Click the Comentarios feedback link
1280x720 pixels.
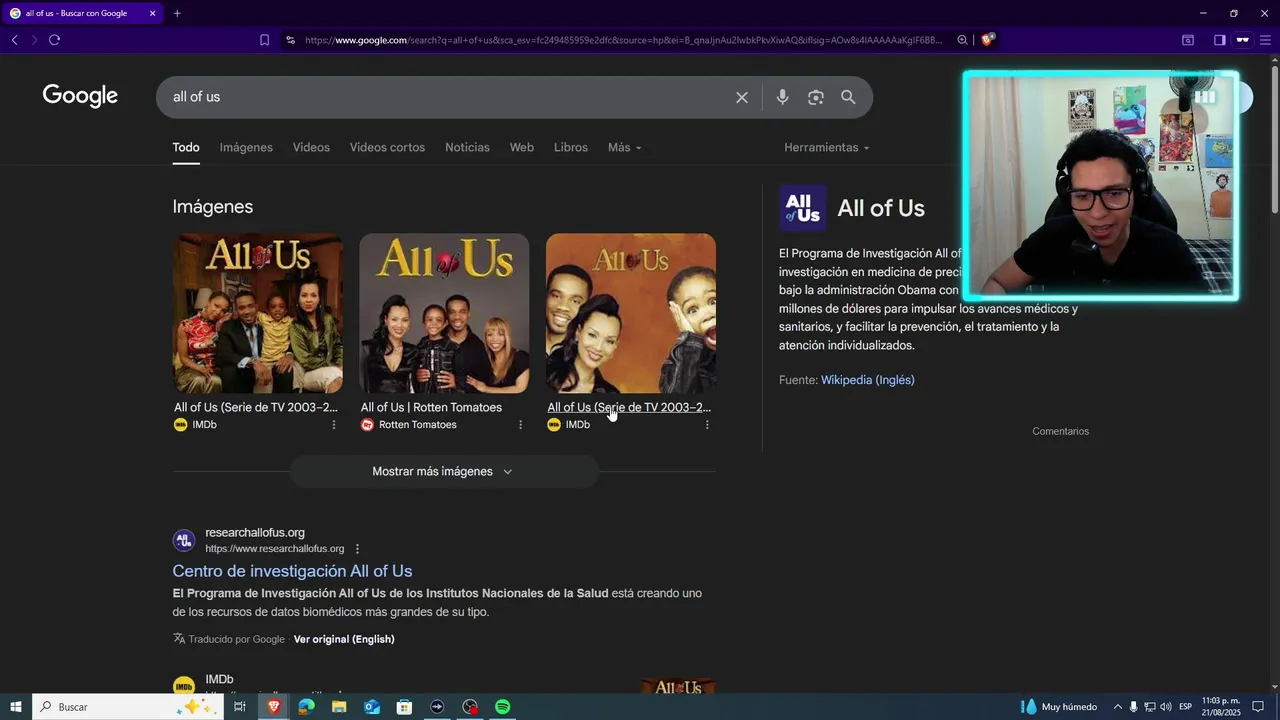pyautogui.click(x=1061, y=431)
